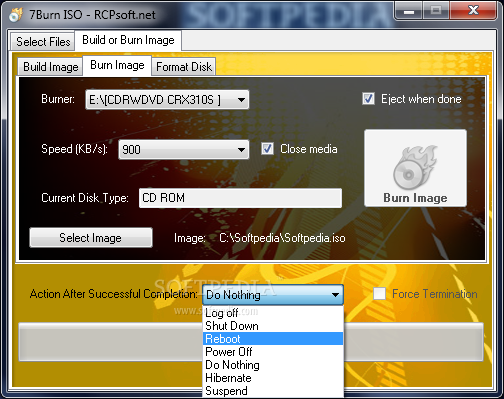Uncheck the Close media checkbox
Viewport: 504px width, 399px height.
[x=267, y=149]
